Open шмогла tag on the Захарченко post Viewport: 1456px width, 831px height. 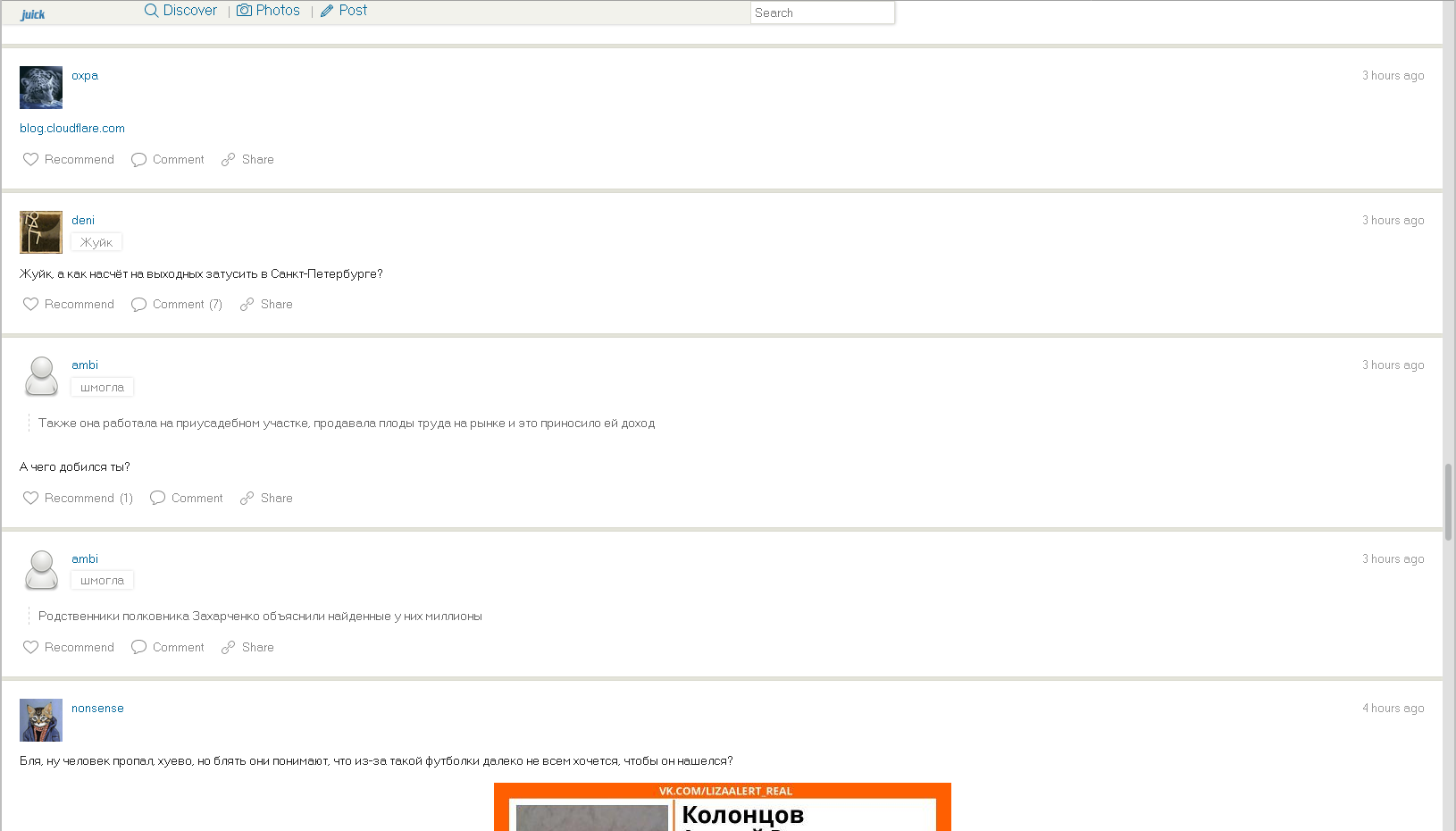pos(103,581)
